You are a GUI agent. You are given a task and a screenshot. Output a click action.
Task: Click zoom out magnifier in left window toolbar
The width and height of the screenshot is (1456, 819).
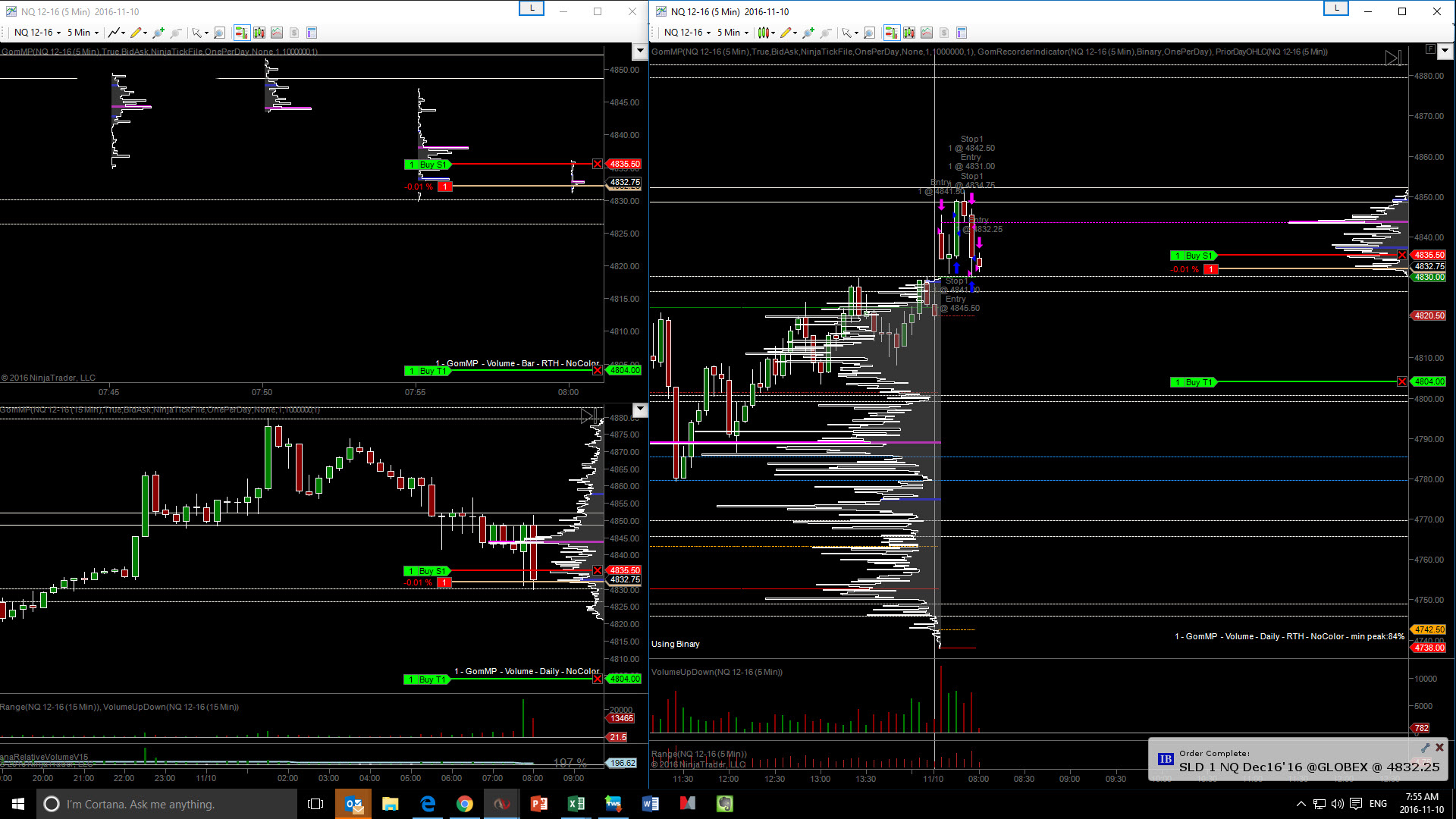click(x=176, y=33)
